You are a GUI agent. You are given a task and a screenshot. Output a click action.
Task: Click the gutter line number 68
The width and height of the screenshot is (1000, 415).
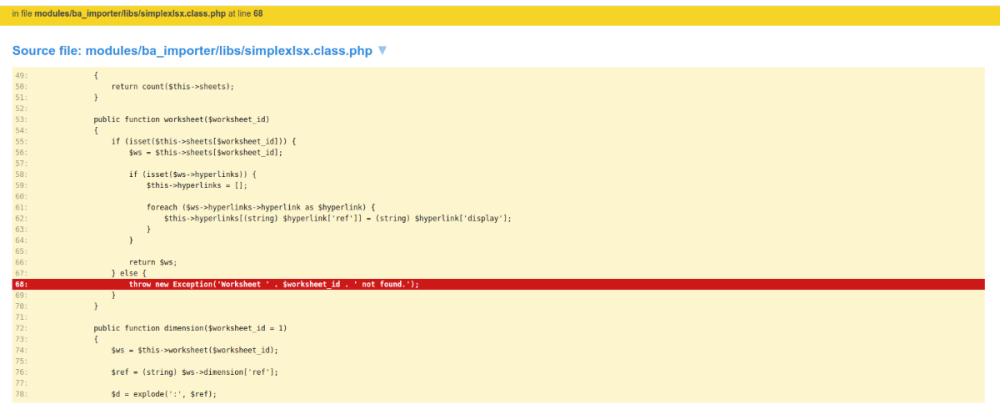[21, 284]
